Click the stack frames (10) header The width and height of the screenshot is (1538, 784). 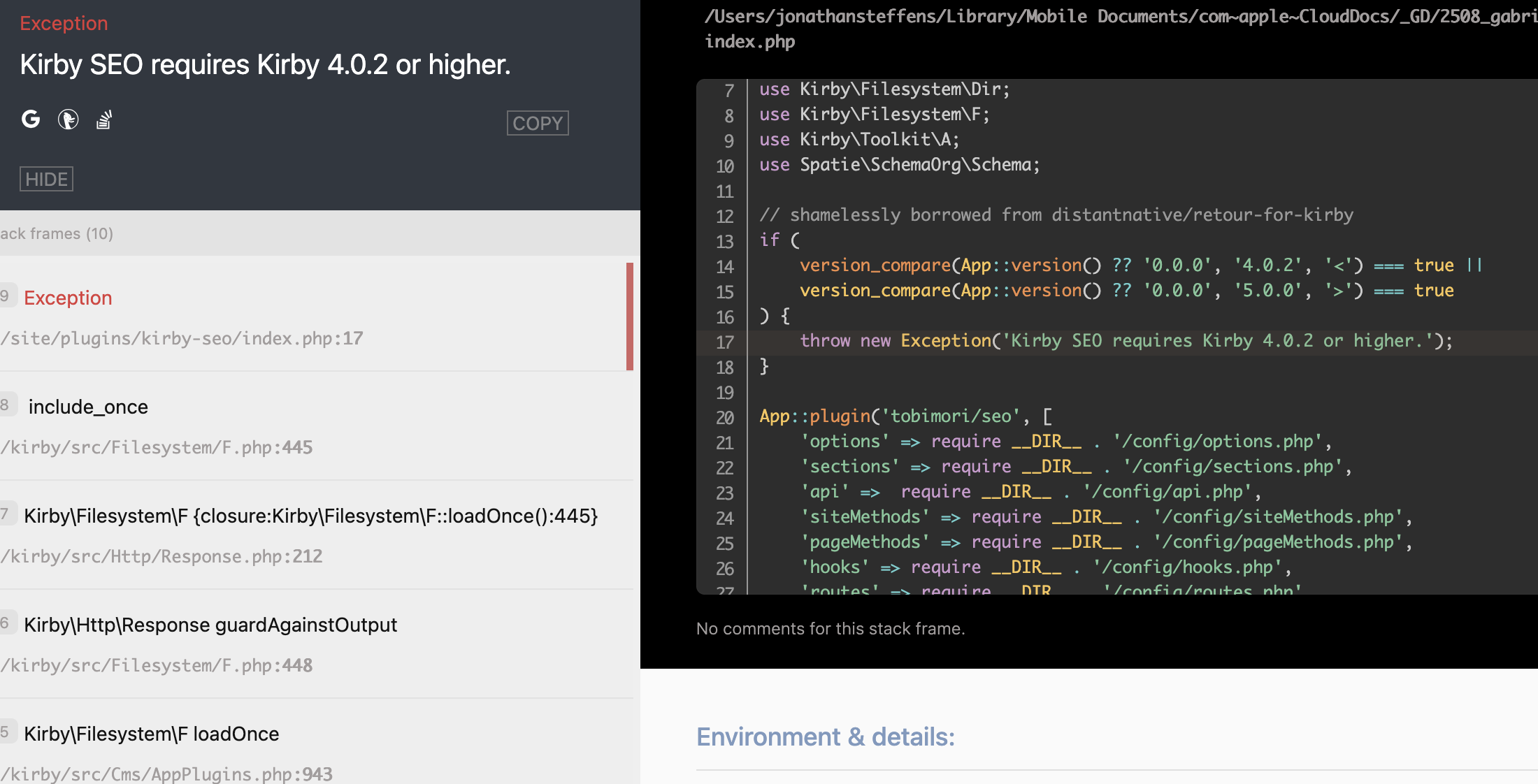tap(57, 234)
